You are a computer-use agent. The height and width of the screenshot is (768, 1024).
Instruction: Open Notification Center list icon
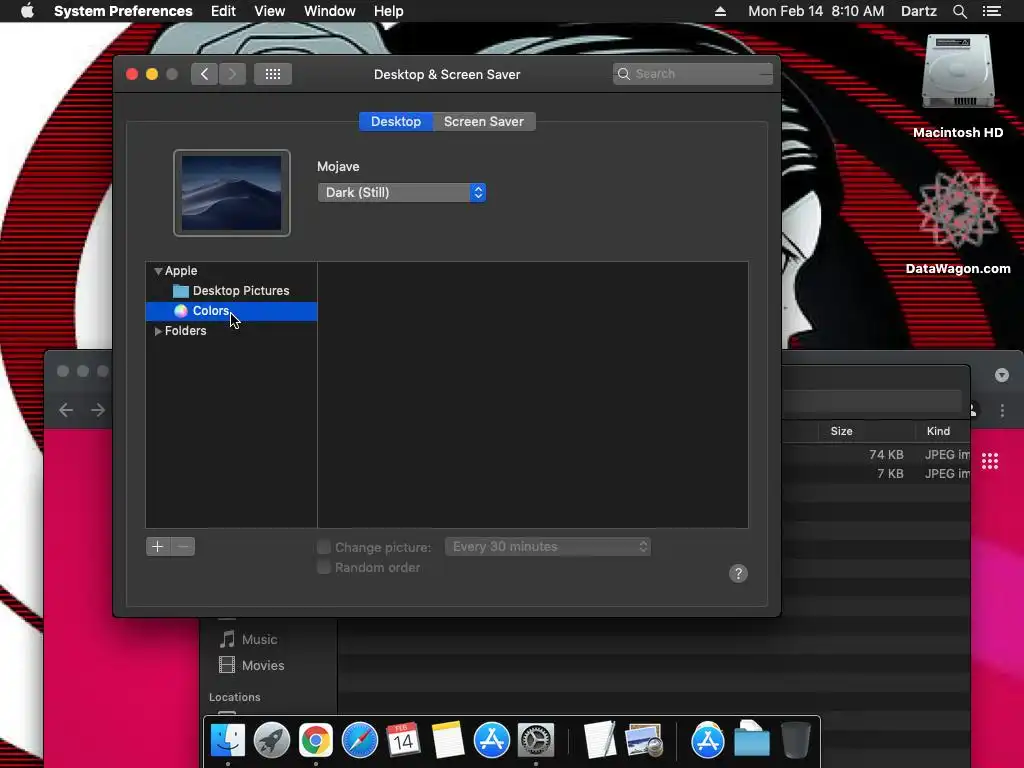(x=992, y=11)
